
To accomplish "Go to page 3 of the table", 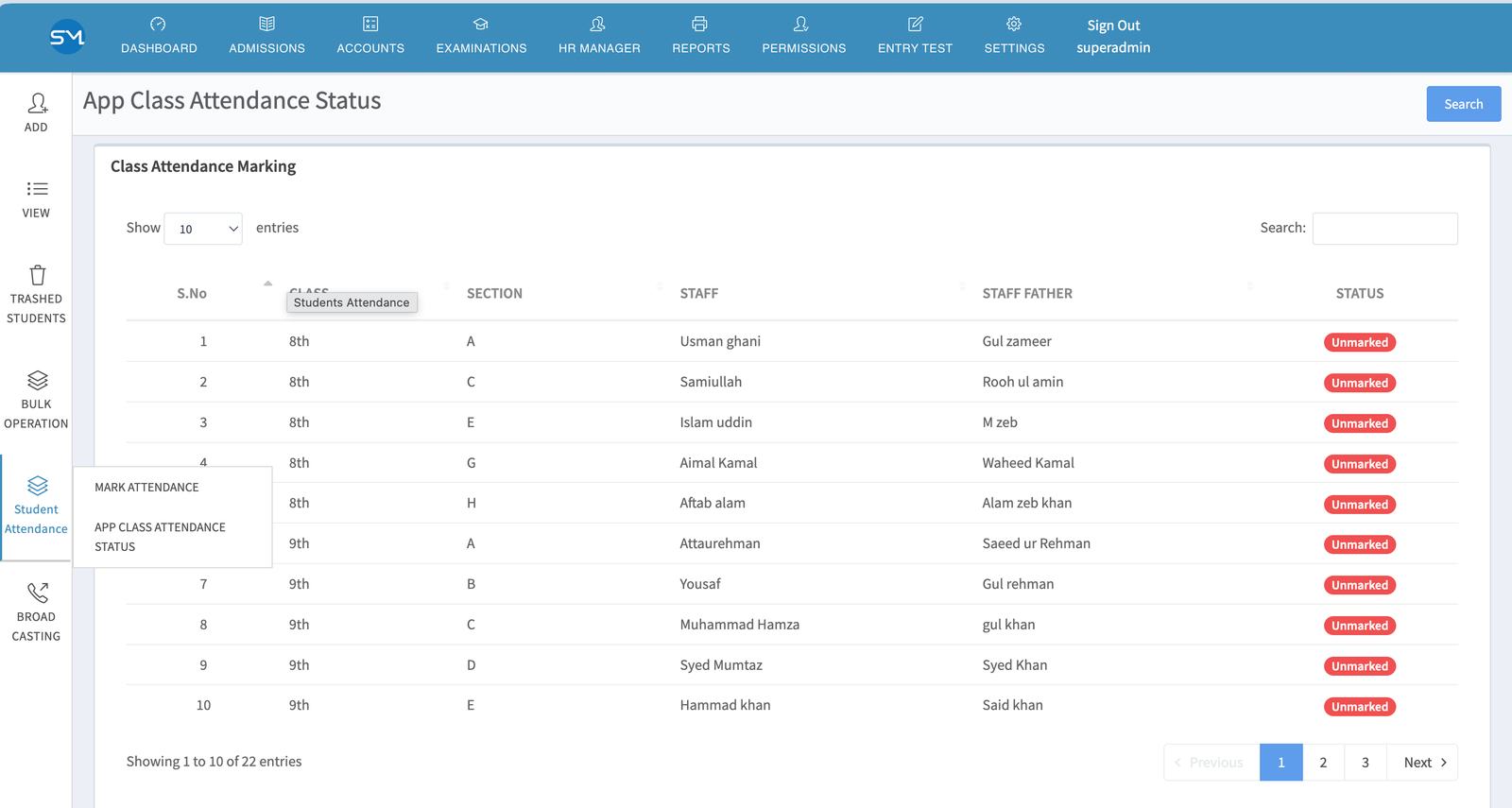I will pyautogui.click(x=1366, y=763).
